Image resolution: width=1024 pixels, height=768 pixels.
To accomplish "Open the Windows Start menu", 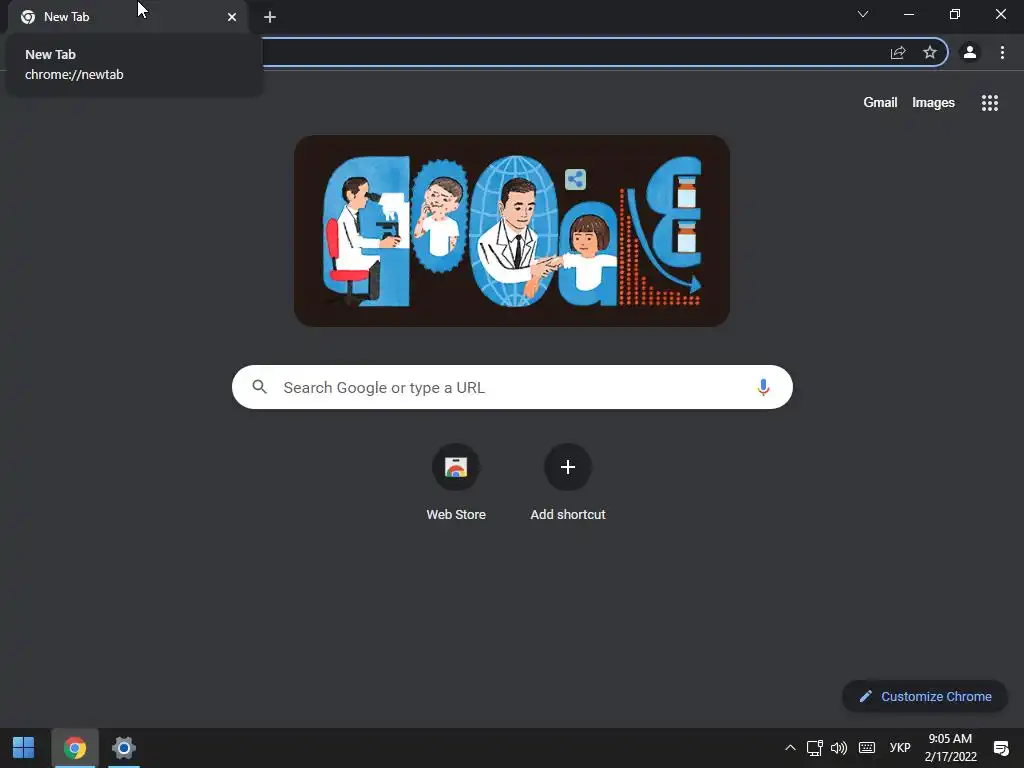I will tap(24, 748).
